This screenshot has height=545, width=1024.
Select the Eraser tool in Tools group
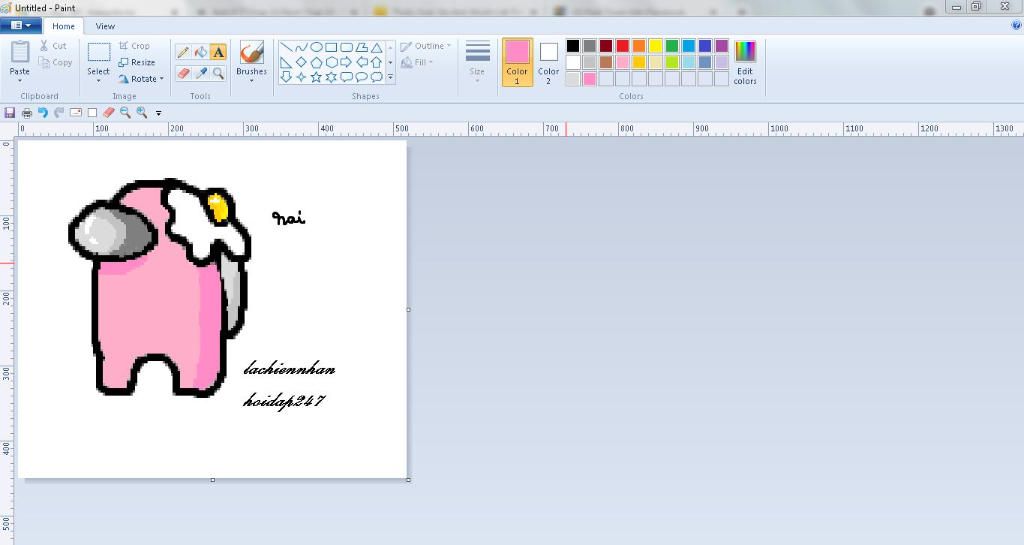click(x=184, y=73)
